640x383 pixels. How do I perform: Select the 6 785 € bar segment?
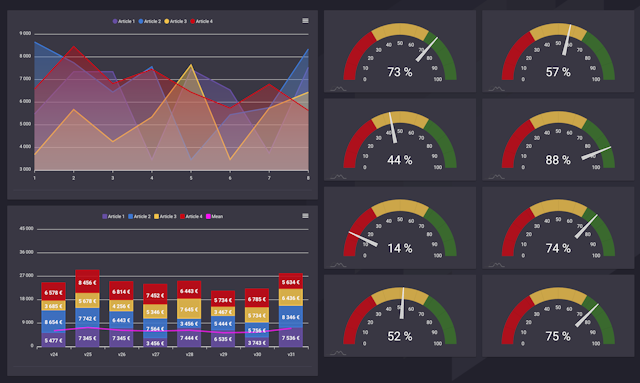(x=257, y=298)
